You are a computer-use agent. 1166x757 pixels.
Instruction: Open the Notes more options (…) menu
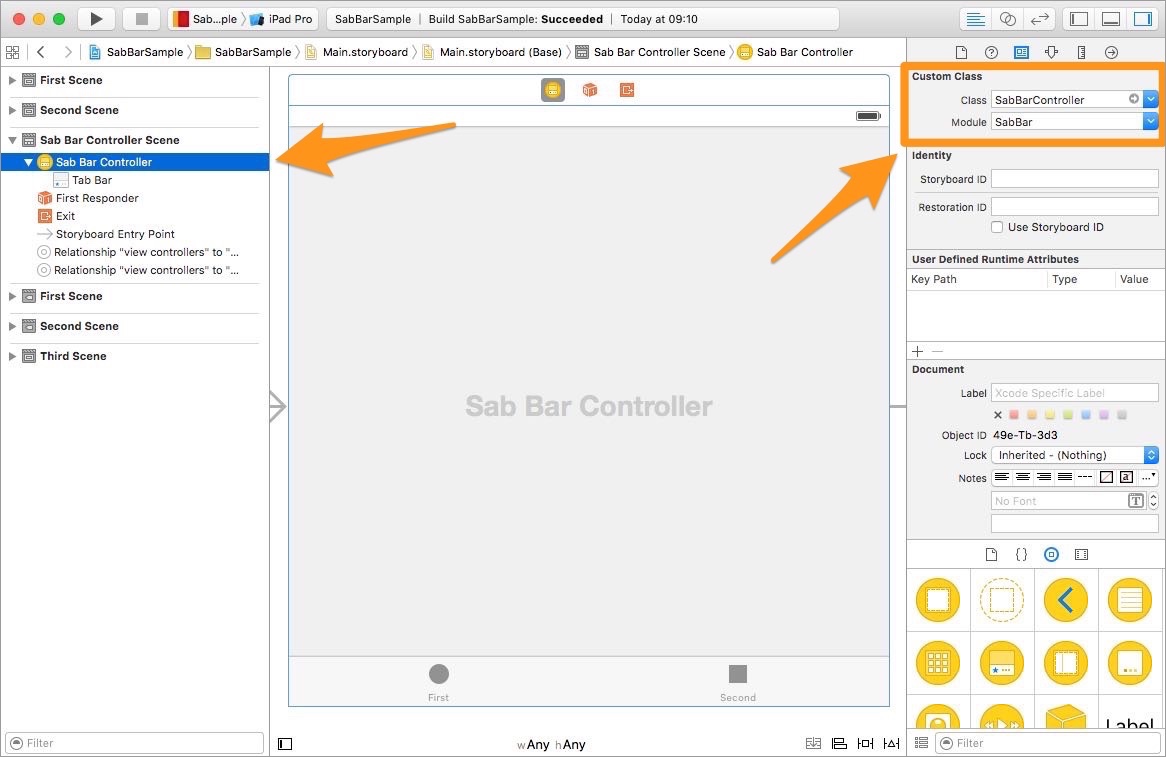point(1148,477)
